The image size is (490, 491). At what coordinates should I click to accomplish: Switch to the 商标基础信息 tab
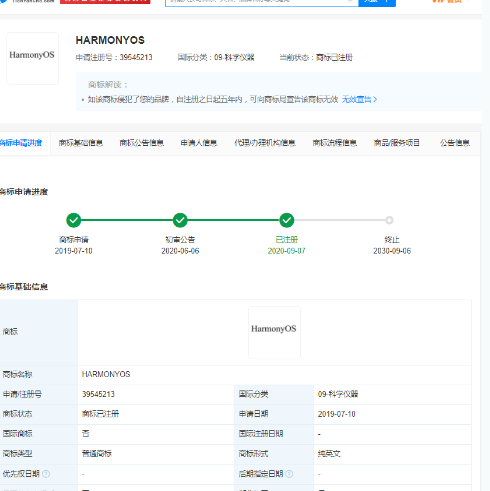pos(81,143)
